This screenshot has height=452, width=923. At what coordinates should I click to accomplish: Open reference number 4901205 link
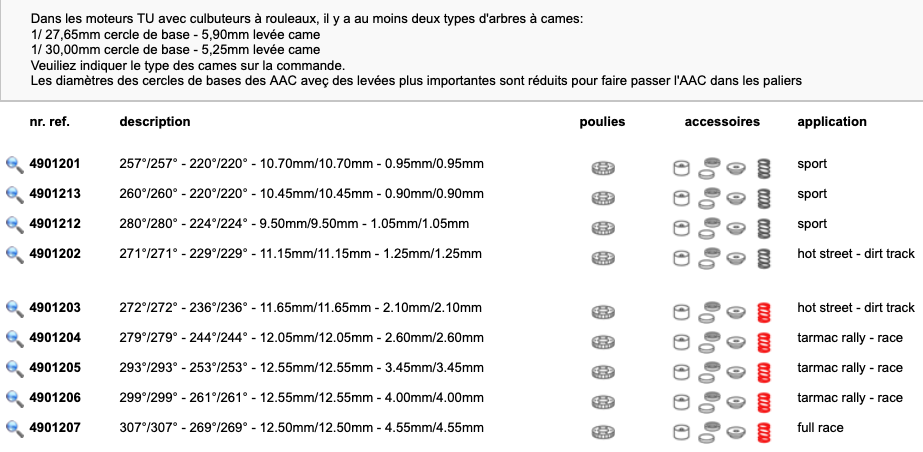[x=55, y=368]
